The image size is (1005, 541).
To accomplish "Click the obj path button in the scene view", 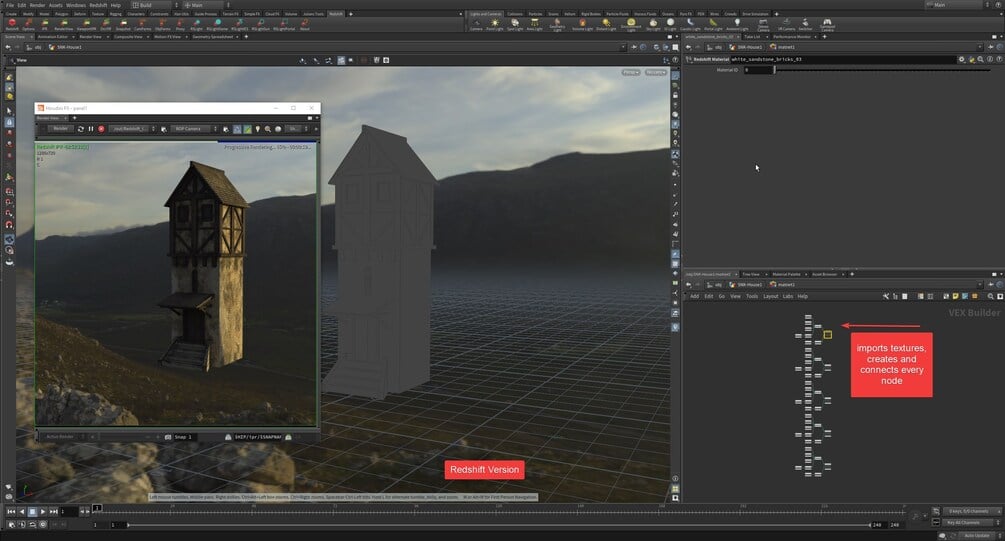I will (x=33, y=47).
